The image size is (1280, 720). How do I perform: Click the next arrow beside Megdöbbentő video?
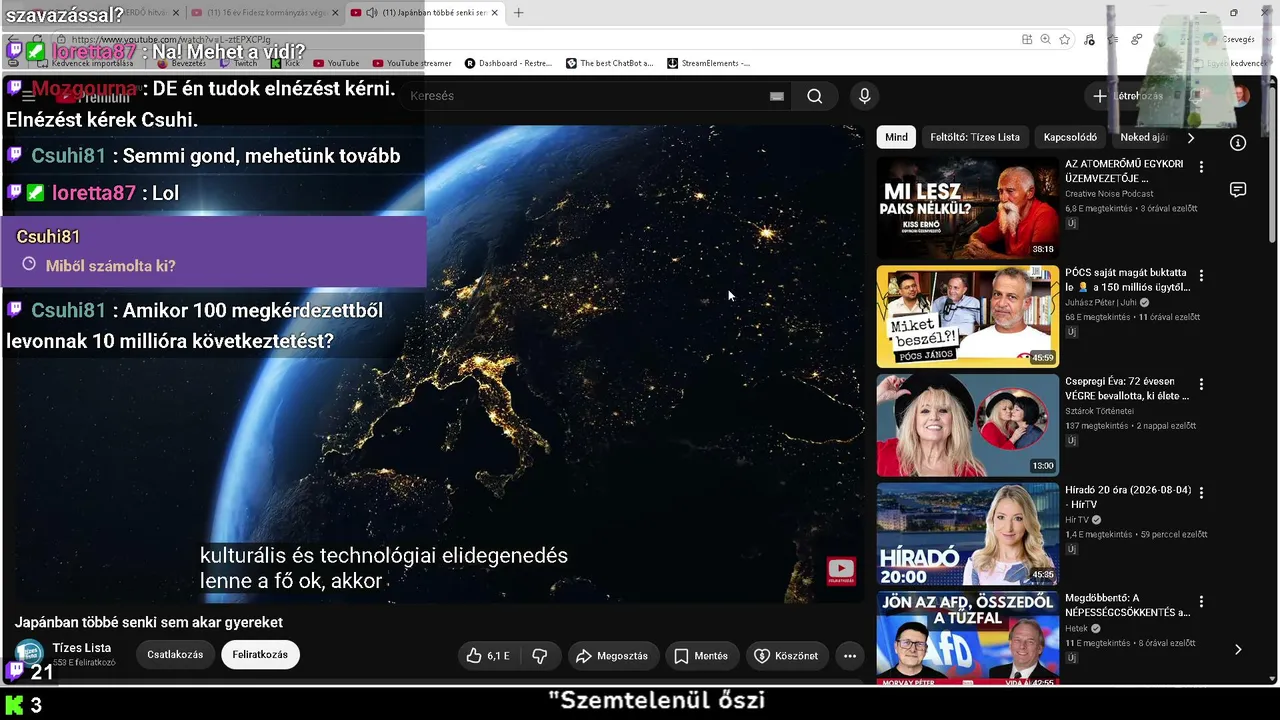[1238, 649]
